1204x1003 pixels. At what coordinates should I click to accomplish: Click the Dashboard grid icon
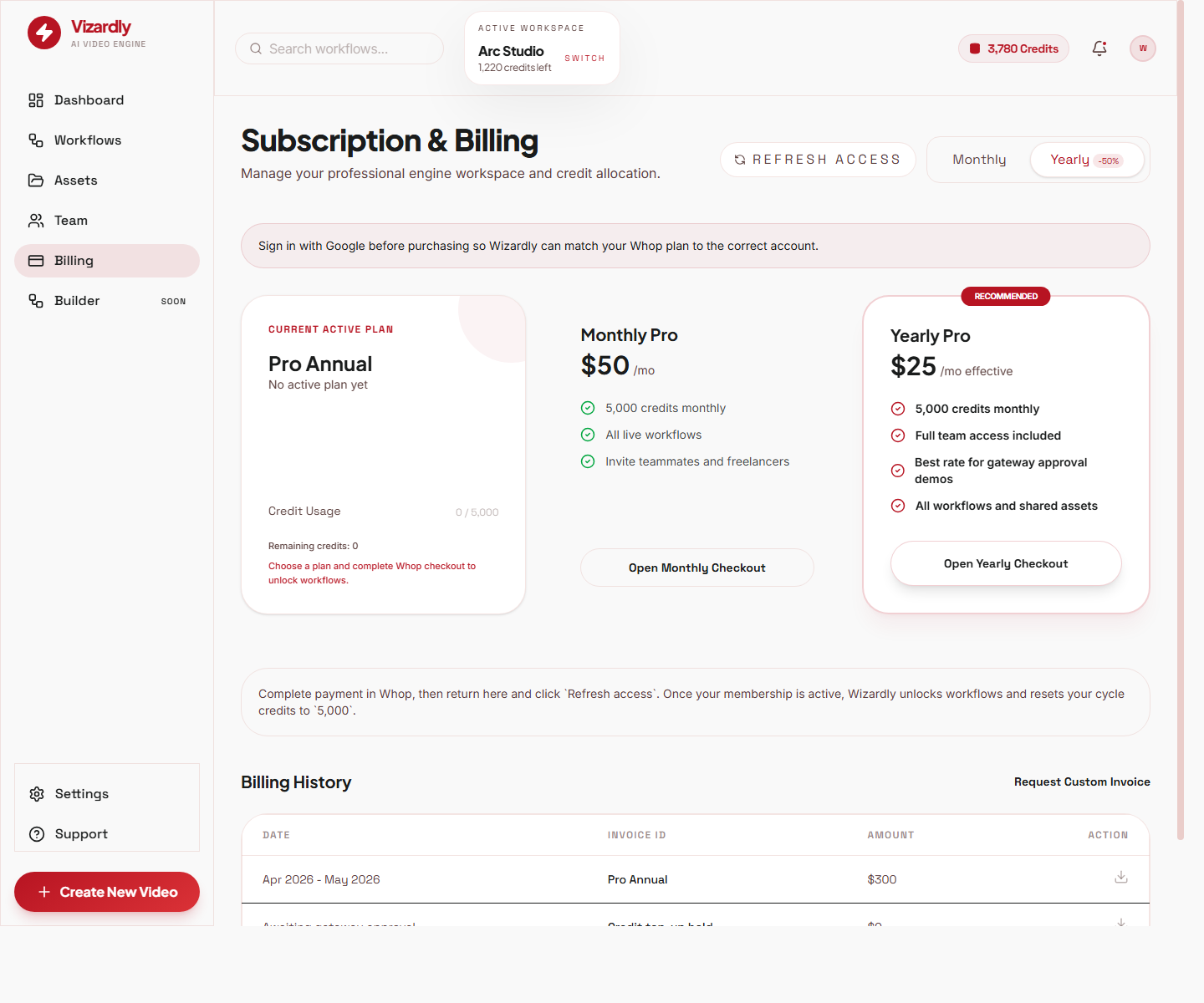36,100
